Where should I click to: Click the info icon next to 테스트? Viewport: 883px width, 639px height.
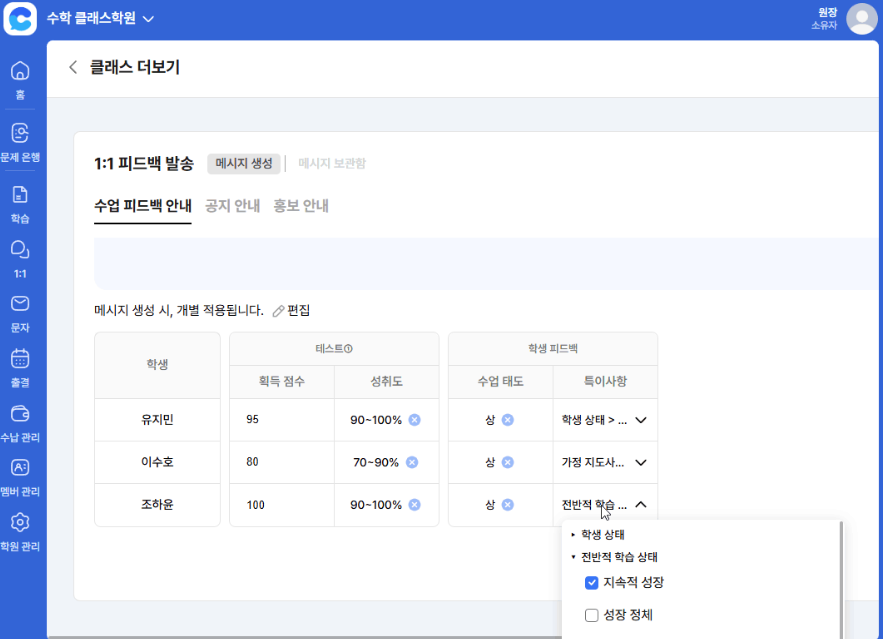[x=348, y=348]
